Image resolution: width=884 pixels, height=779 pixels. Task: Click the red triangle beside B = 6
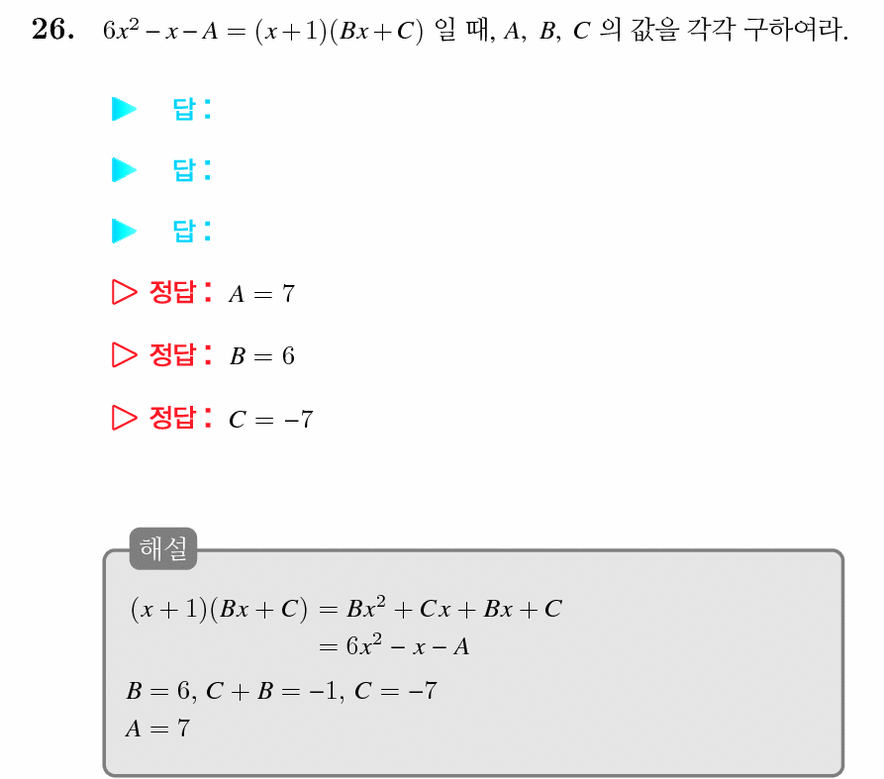click(x=124, y=355)
